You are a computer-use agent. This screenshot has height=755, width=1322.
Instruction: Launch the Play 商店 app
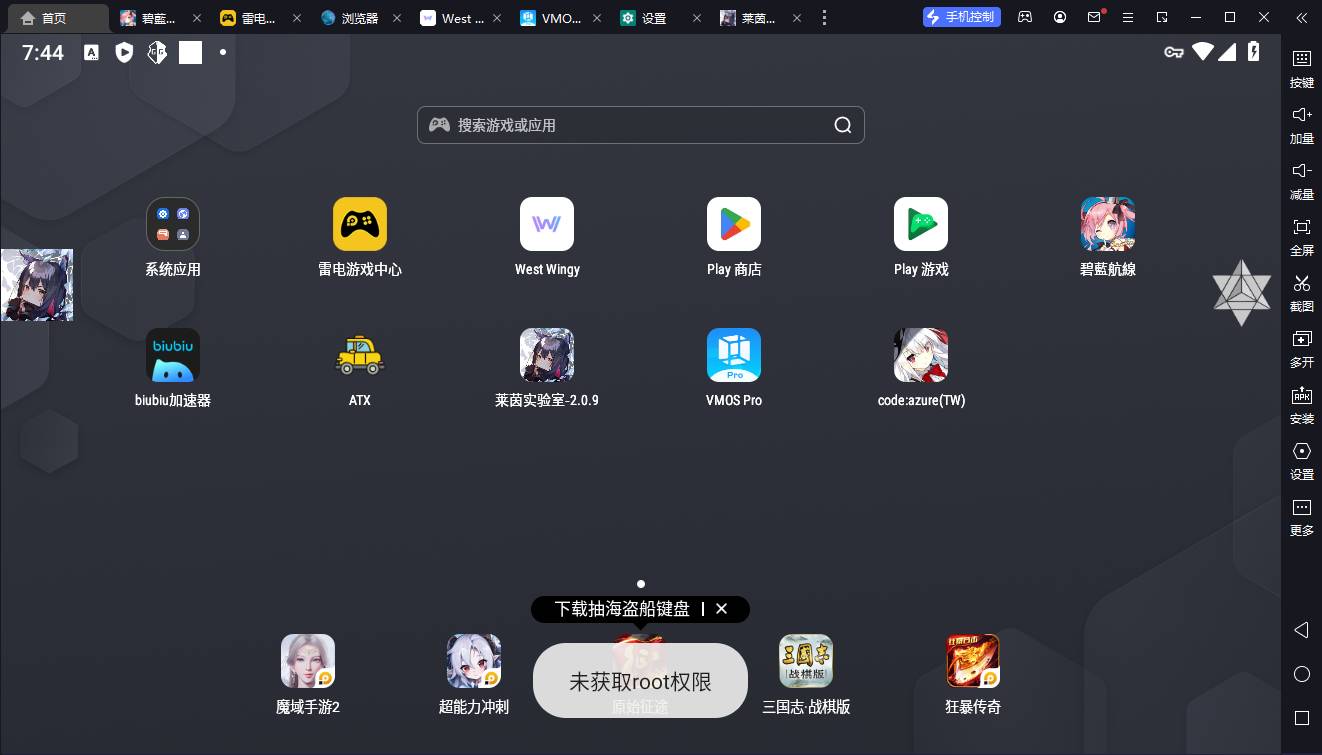tap(733, 224)
